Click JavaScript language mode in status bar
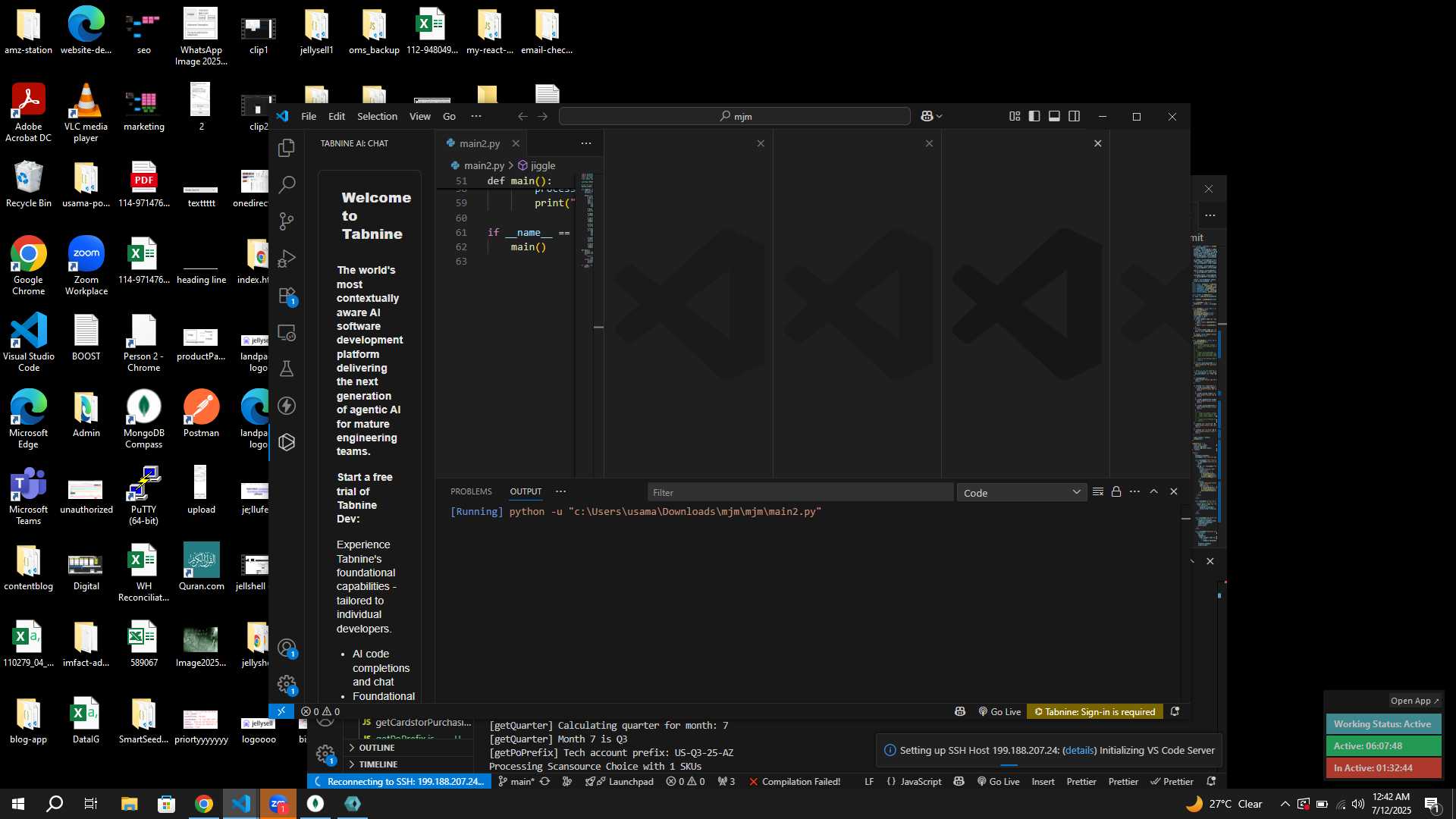Screen dimensions: 1456x819 914,781
